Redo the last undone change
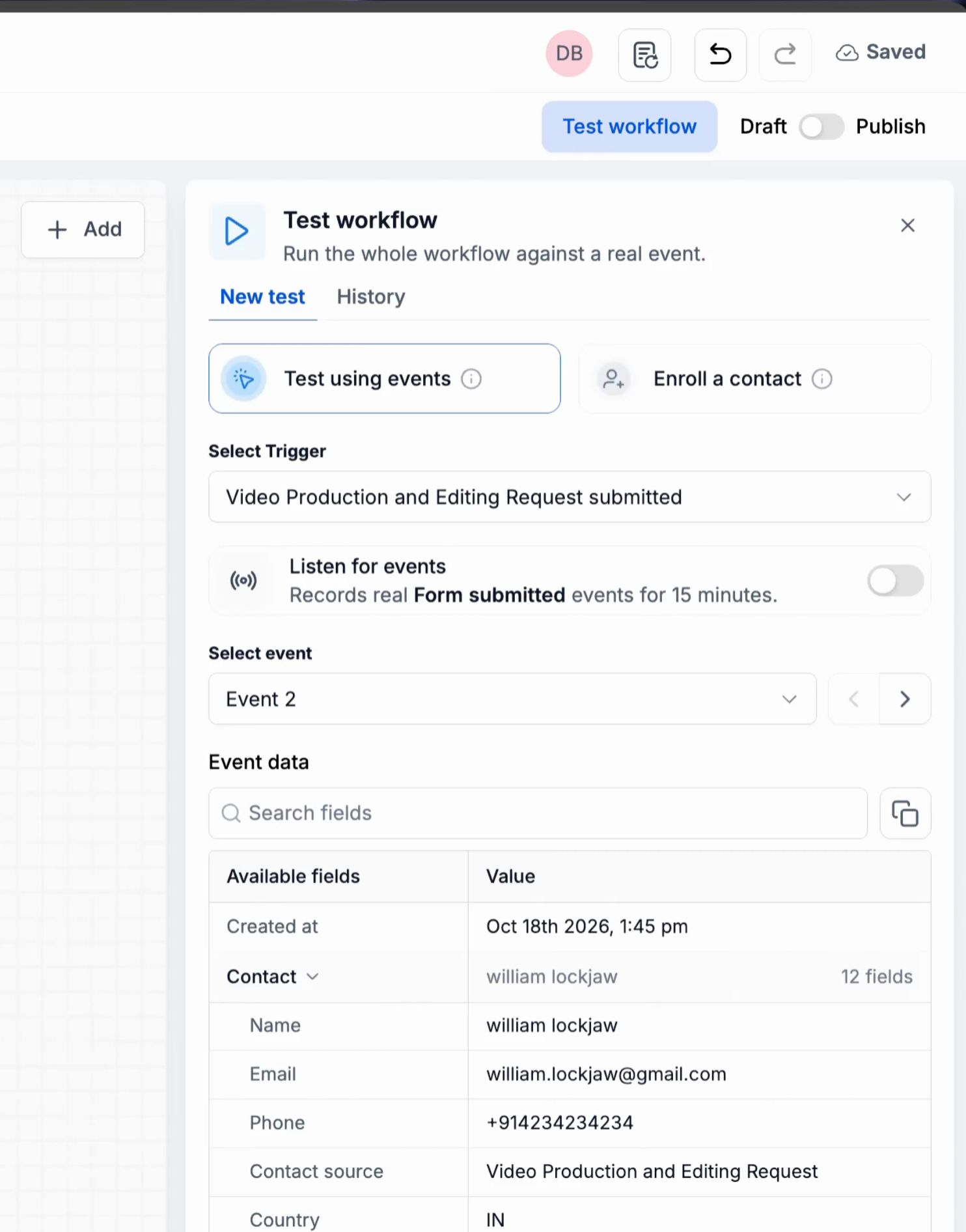Viewport: 966px width, 1232px height. pos(786,55)
